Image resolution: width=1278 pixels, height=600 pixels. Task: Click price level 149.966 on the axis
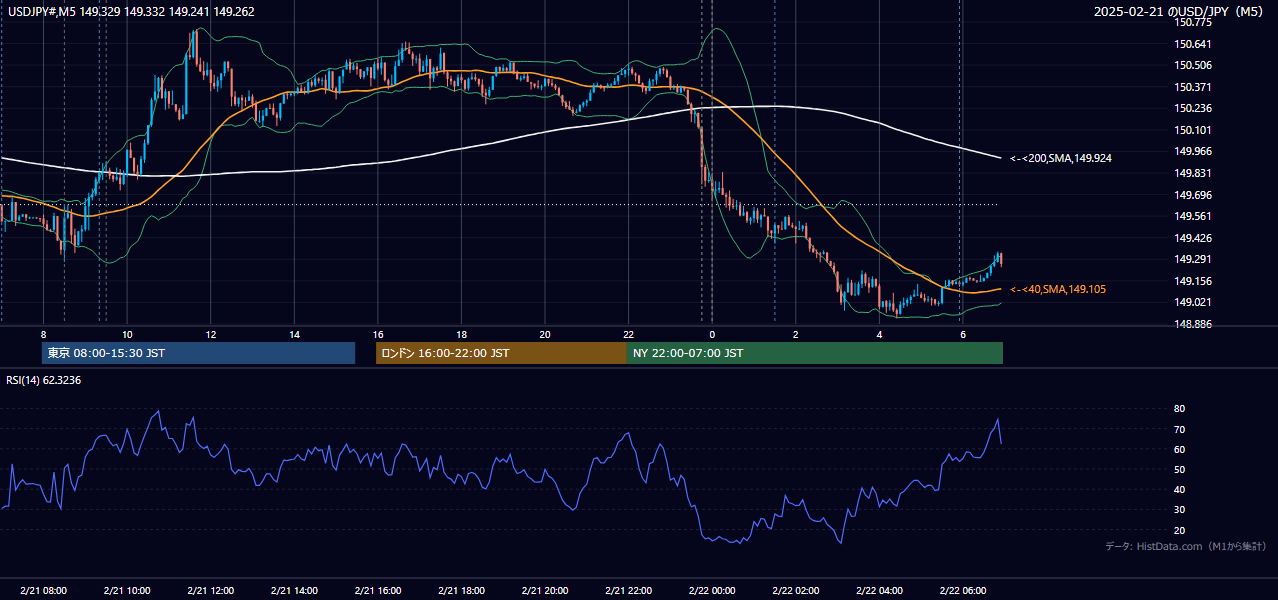click(x=1193, y=151)
